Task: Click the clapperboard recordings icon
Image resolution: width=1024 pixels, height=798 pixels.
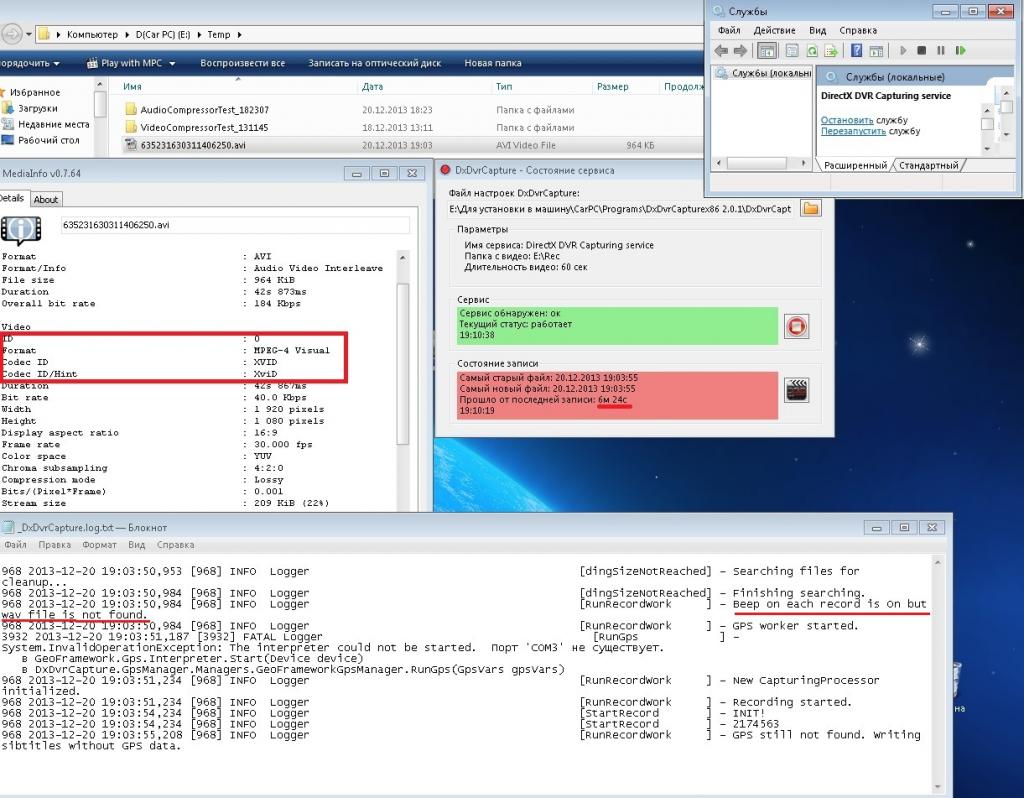Action: coord(796,390)
